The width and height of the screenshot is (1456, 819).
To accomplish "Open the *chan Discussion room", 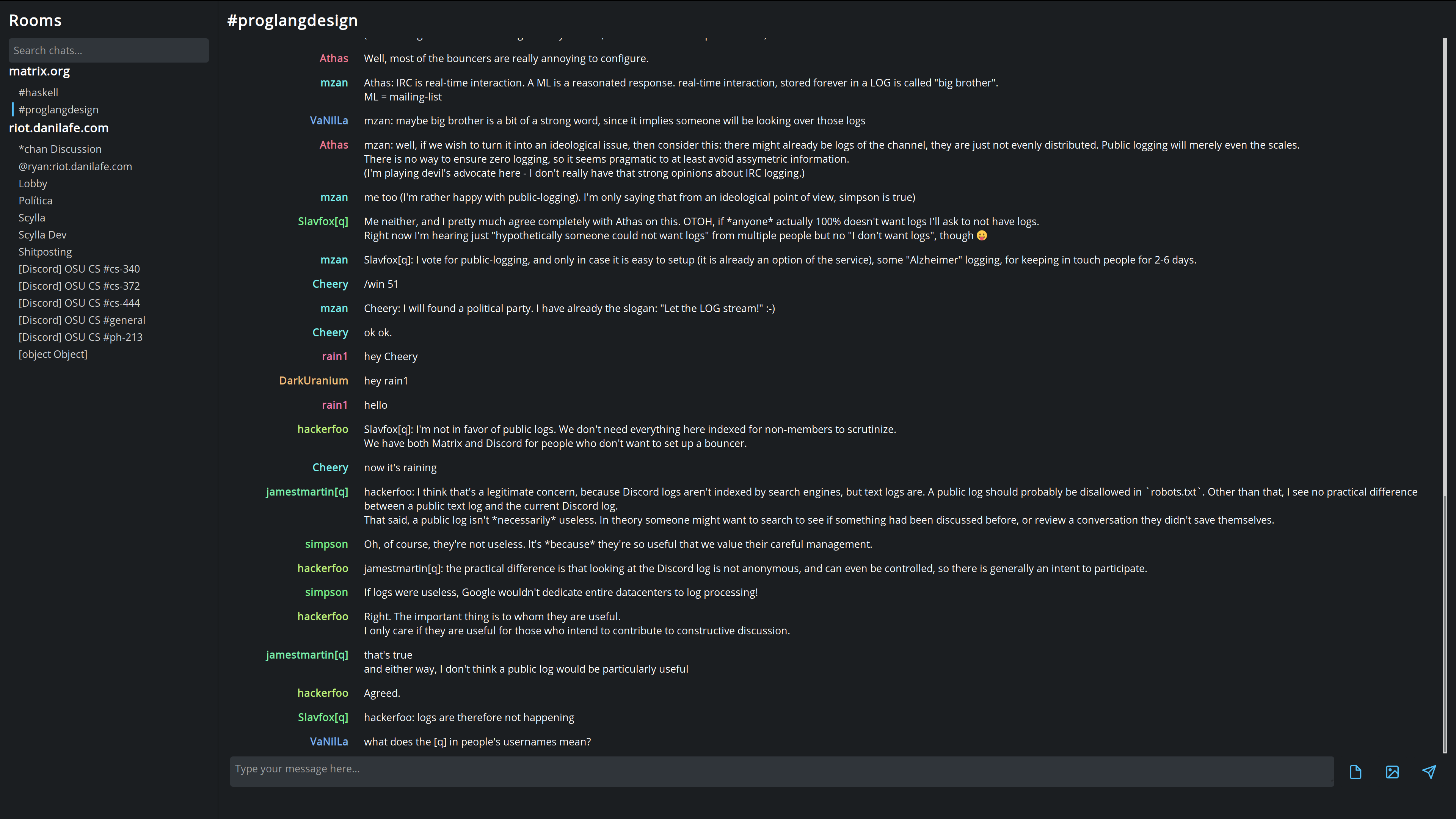I will tap(60, 149).
